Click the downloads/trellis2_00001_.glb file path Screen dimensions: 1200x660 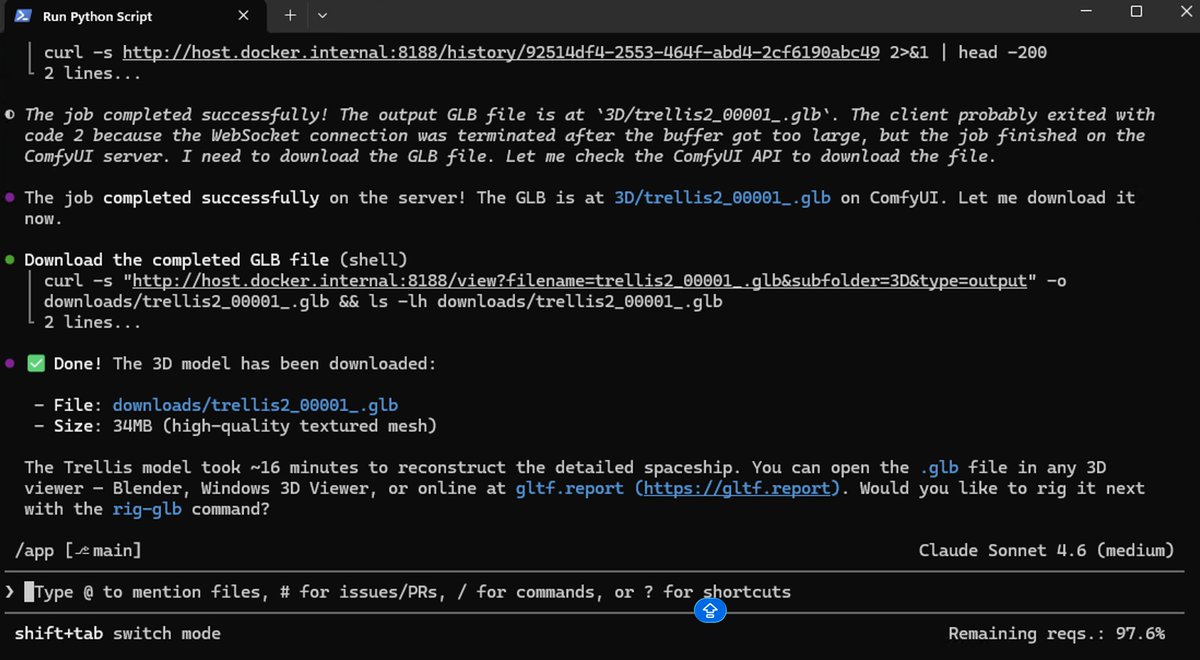point(255,405)
